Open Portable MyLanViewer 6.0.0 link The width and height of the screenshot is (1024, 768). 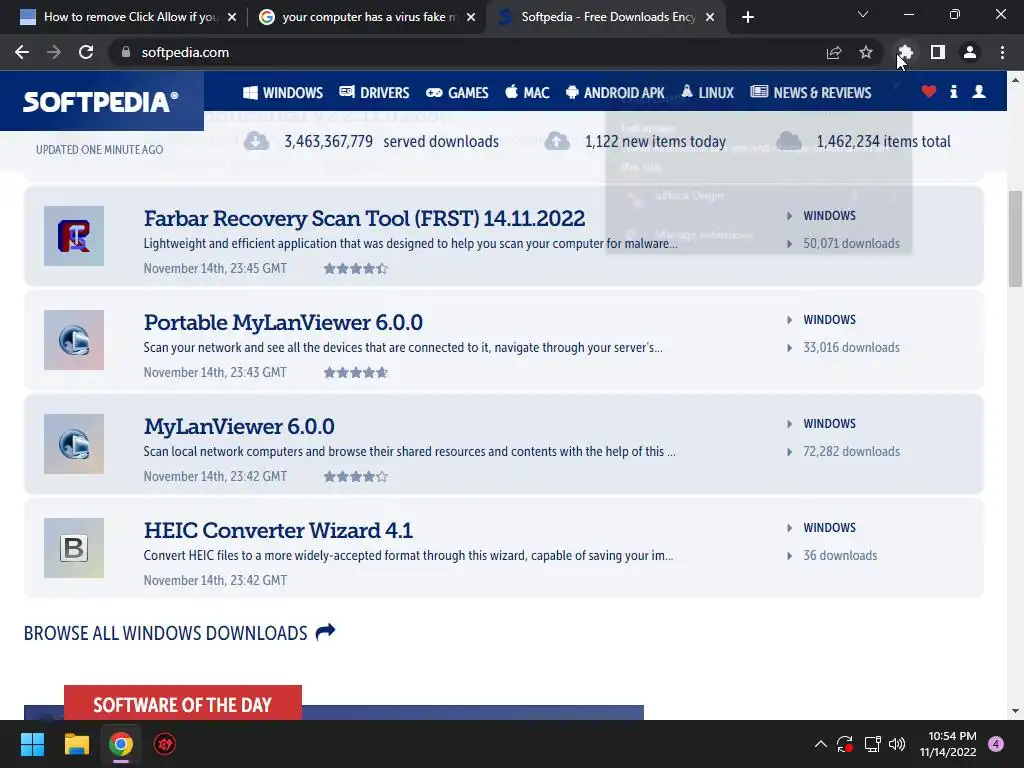tap(283, 322)
